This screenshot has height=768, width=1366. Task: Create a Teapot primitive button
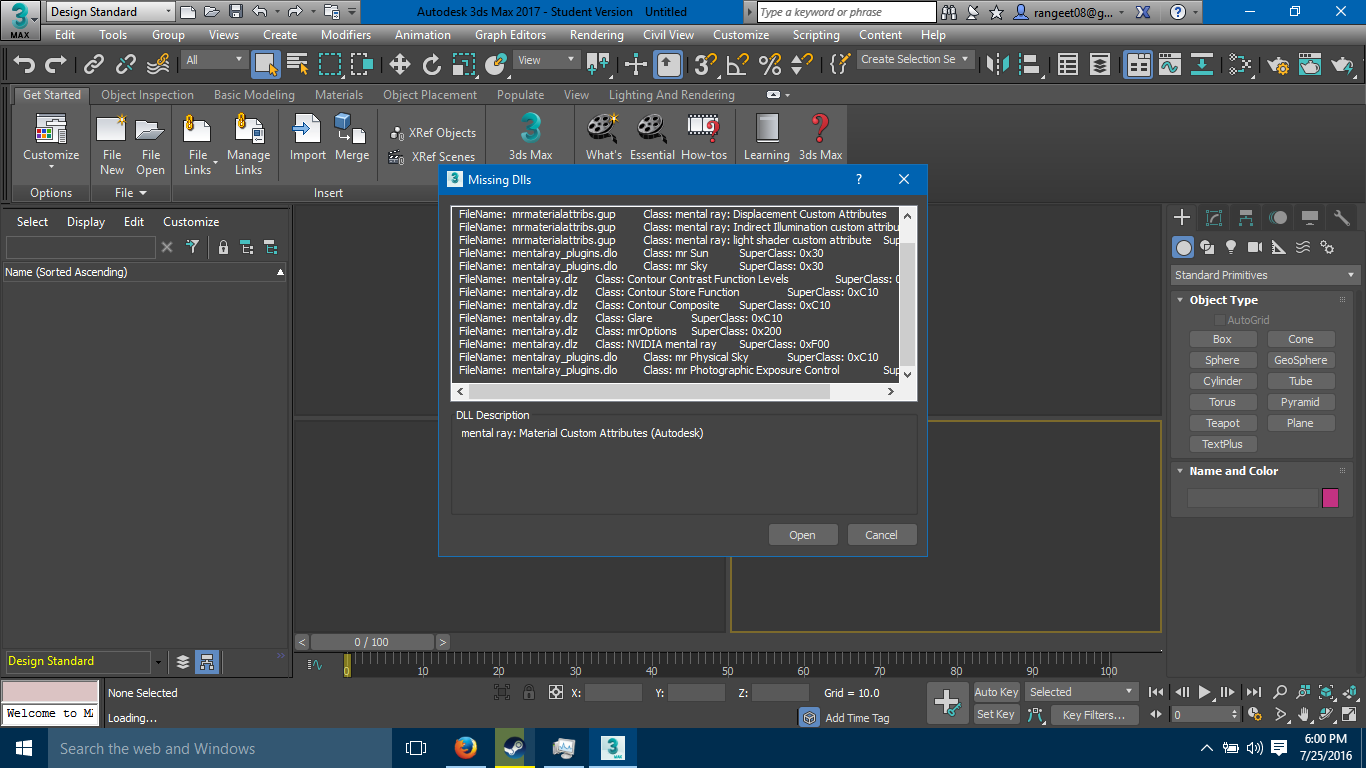(1222, 423)
